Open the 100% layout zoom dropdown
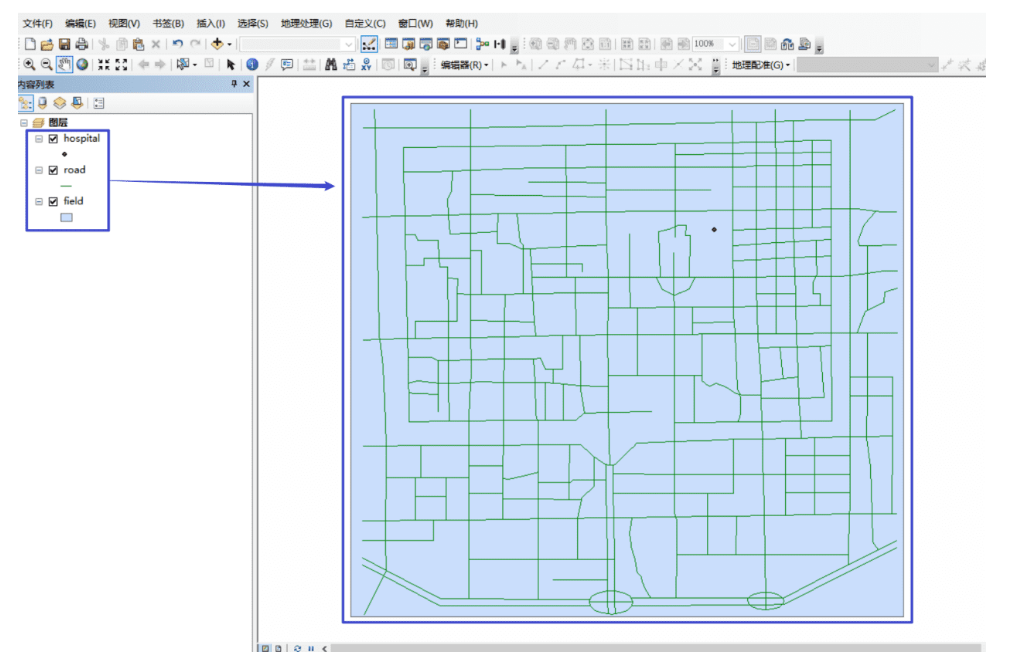1010x661 pixels. (732, 44)
